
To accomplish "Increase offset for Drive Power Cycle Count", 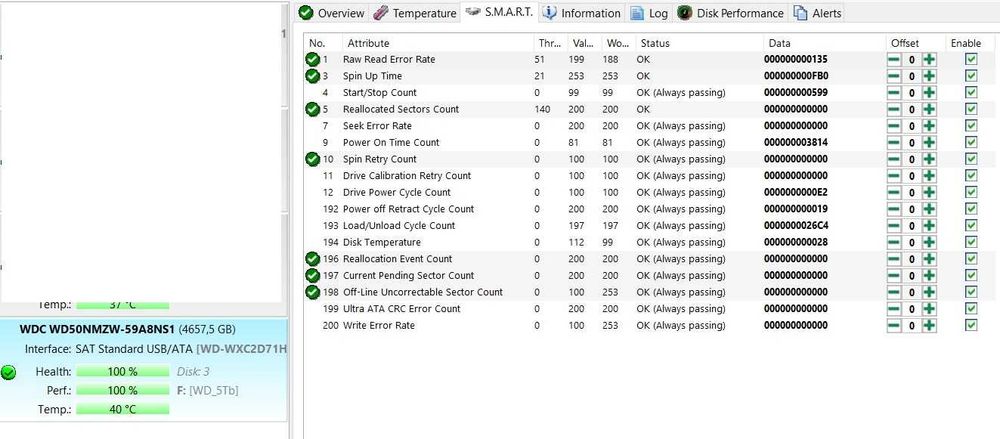I will [930, 192].
